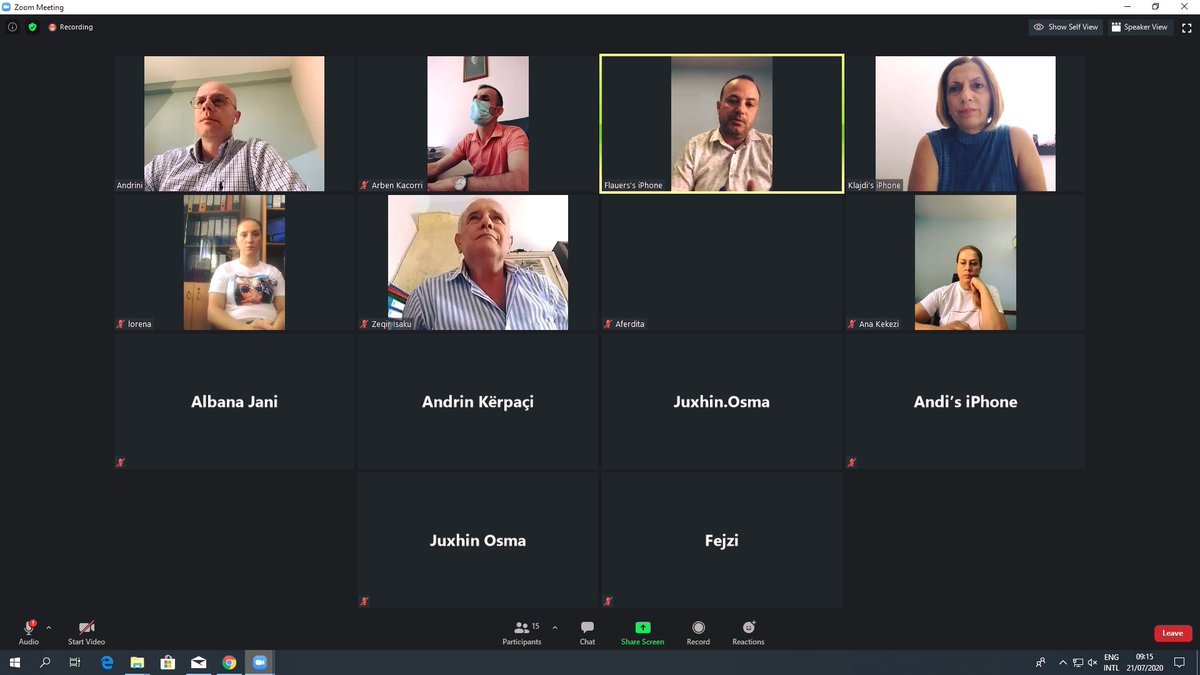Open Google Chrome from taskbar

[x=229, y=662]
